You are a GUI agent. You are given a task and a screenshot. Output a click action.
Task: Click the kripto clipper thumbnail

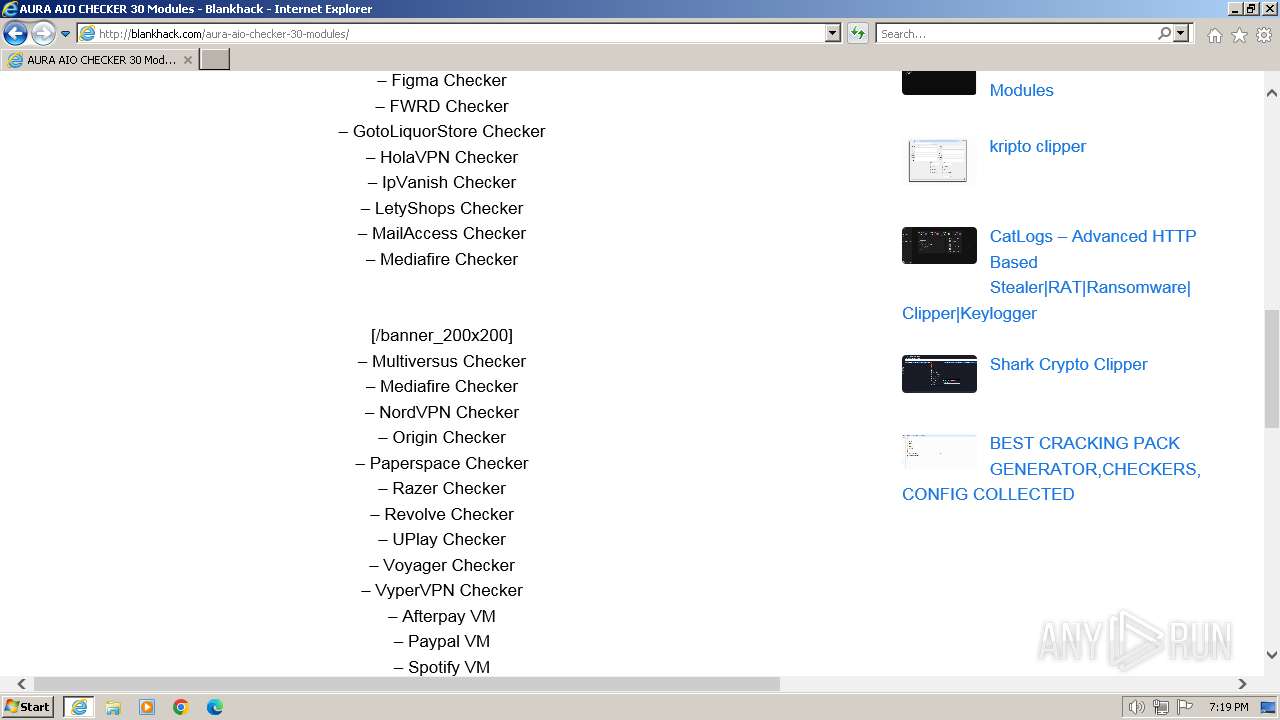(937, 160)
